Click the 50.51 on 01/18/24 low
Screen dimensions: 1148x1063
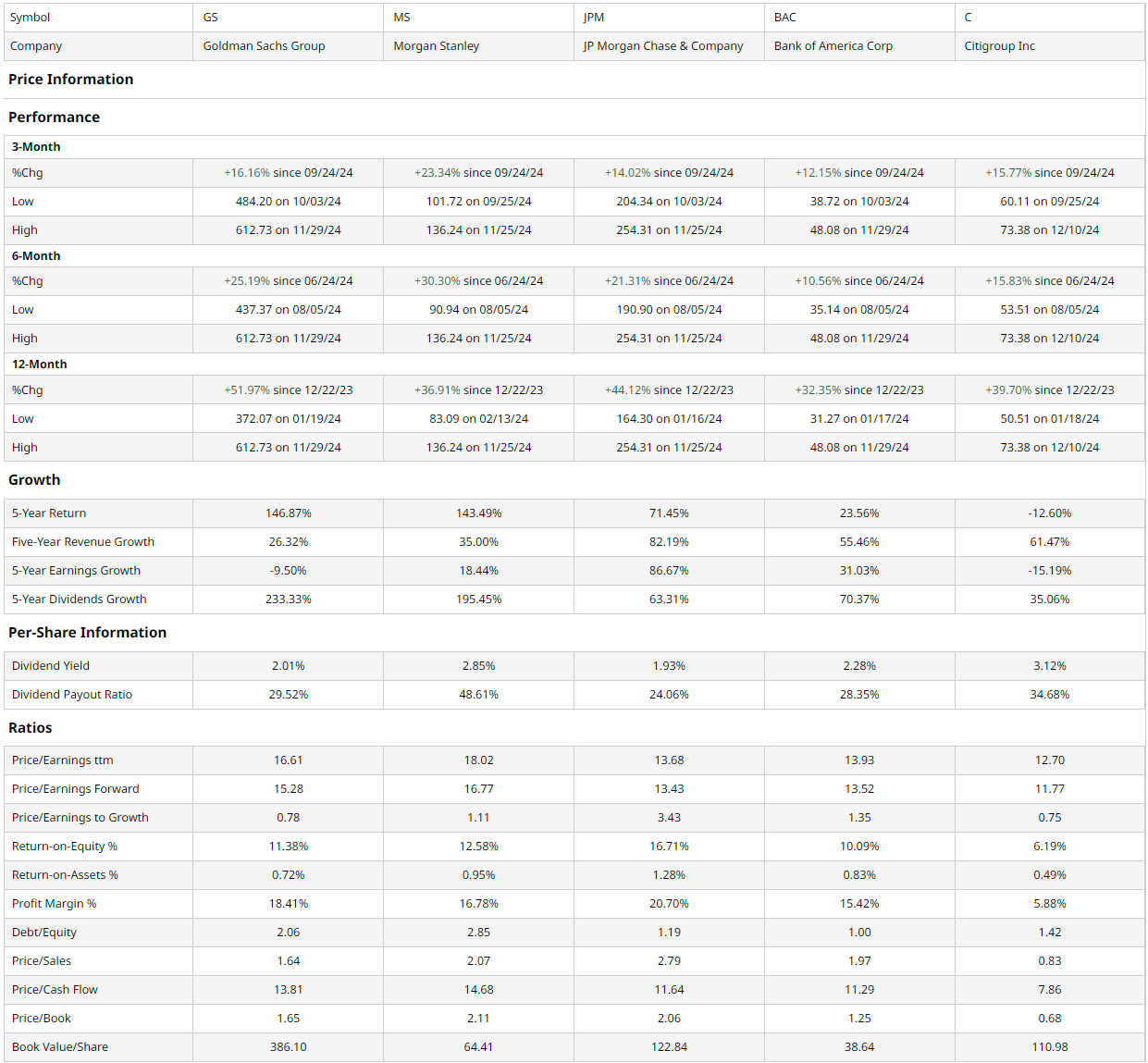tap(1050, 419)
